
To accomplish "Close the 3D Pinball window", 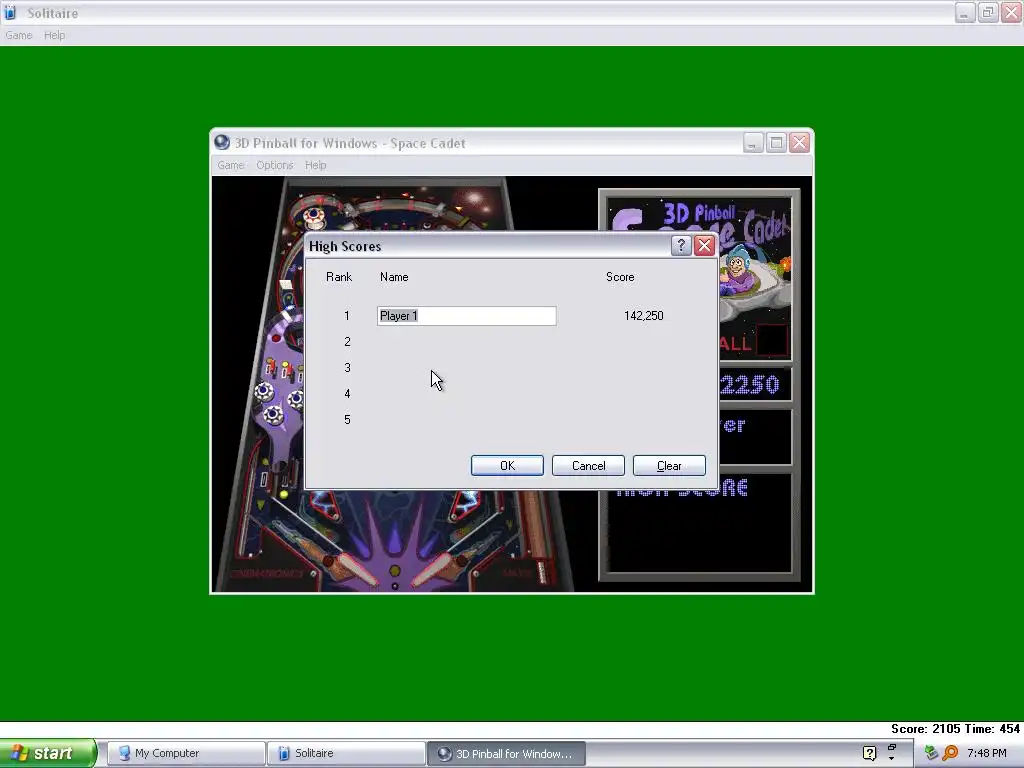I will tap(799, 142).
